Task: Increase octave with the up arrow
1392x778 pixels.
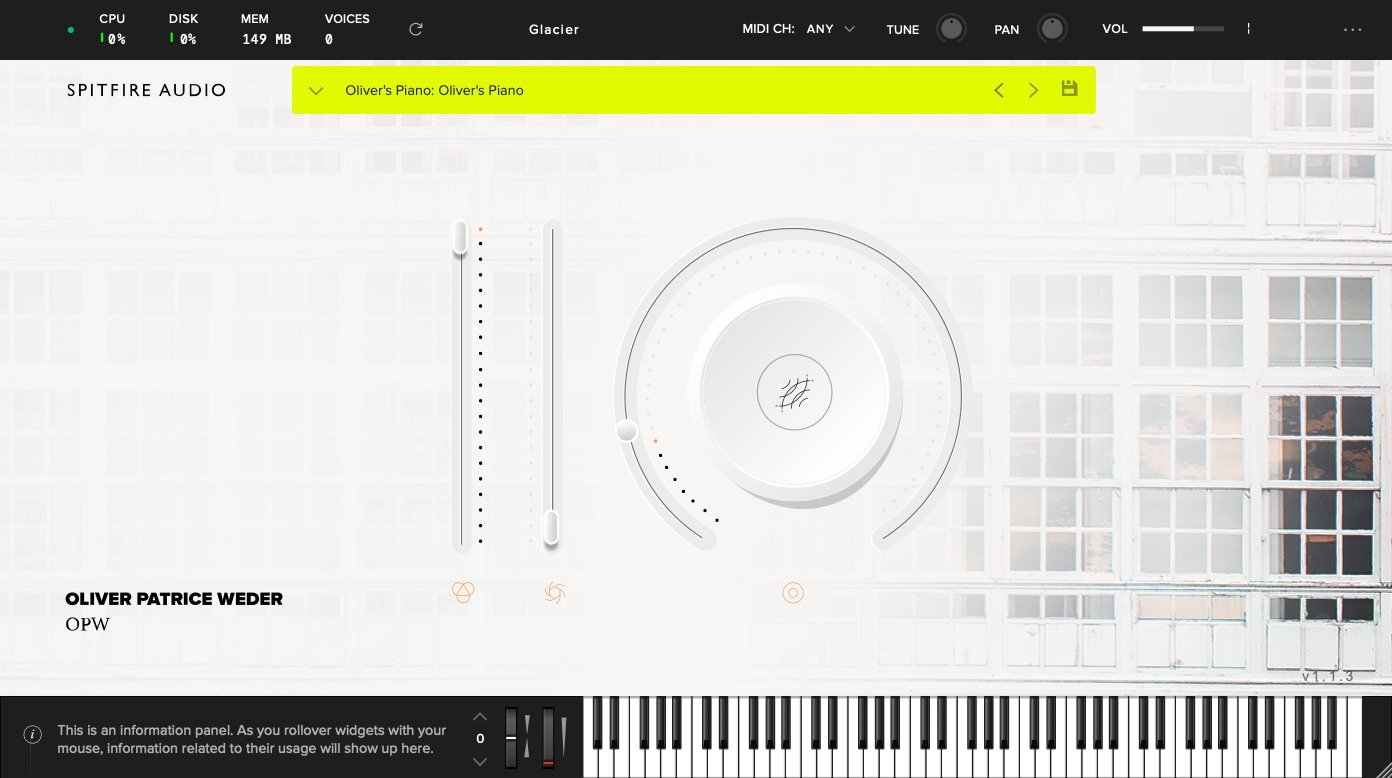Action: [480, 716]
